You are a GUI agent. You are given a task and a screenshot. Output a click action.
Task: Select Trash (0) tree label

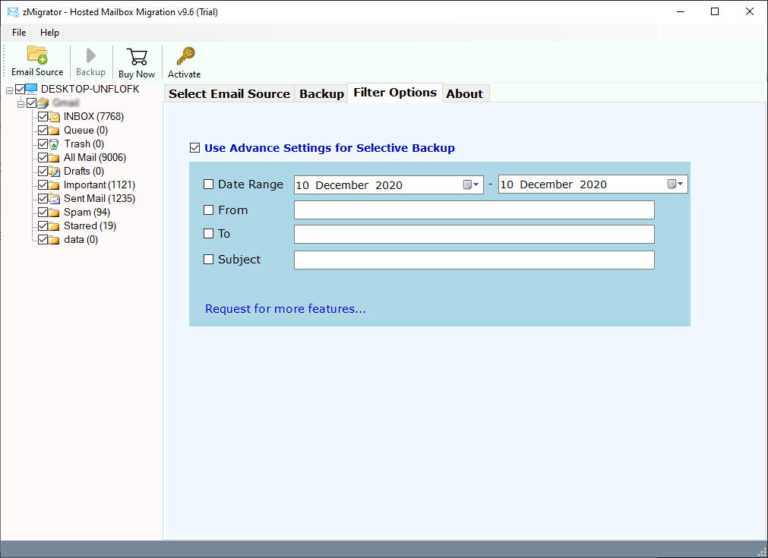pyautogui.click(x=84, y=144)
